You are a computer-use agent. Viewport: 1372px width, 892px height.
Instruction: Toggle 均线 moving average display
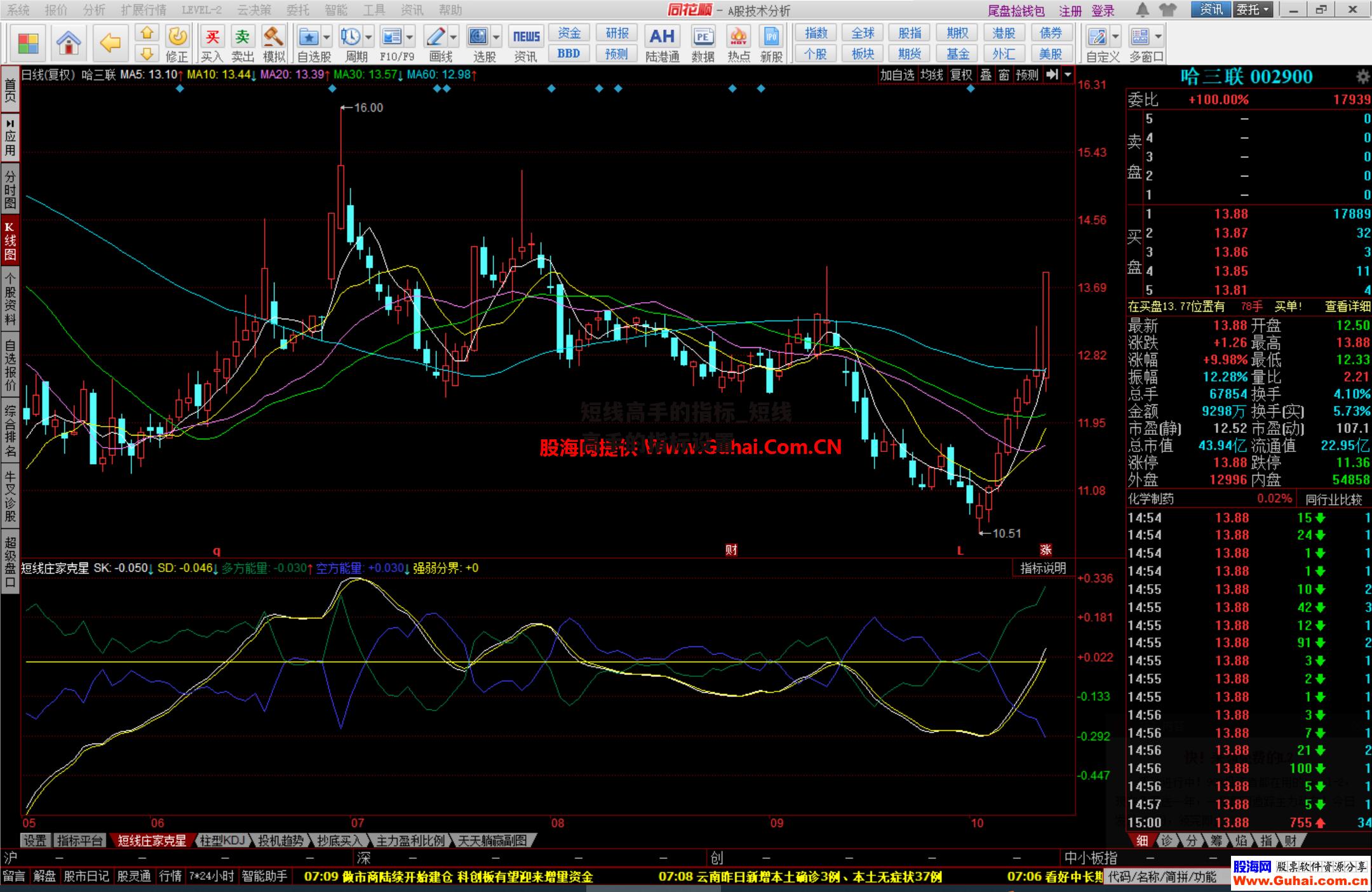[932, 74]
